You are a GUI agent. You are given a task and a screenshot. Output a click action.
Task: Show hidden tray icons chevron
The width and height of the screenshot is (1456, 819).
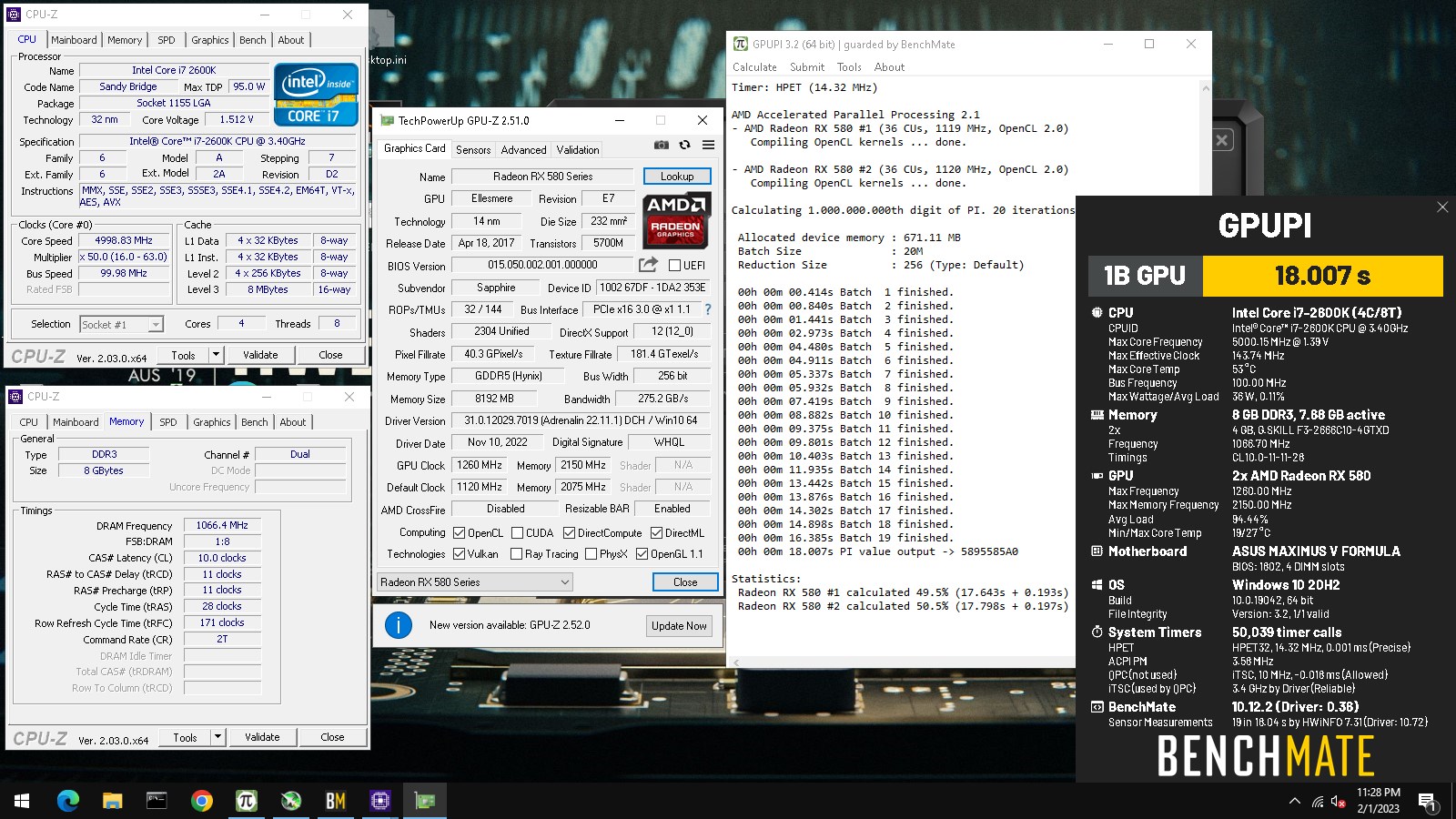click(x=1294, y=802)
